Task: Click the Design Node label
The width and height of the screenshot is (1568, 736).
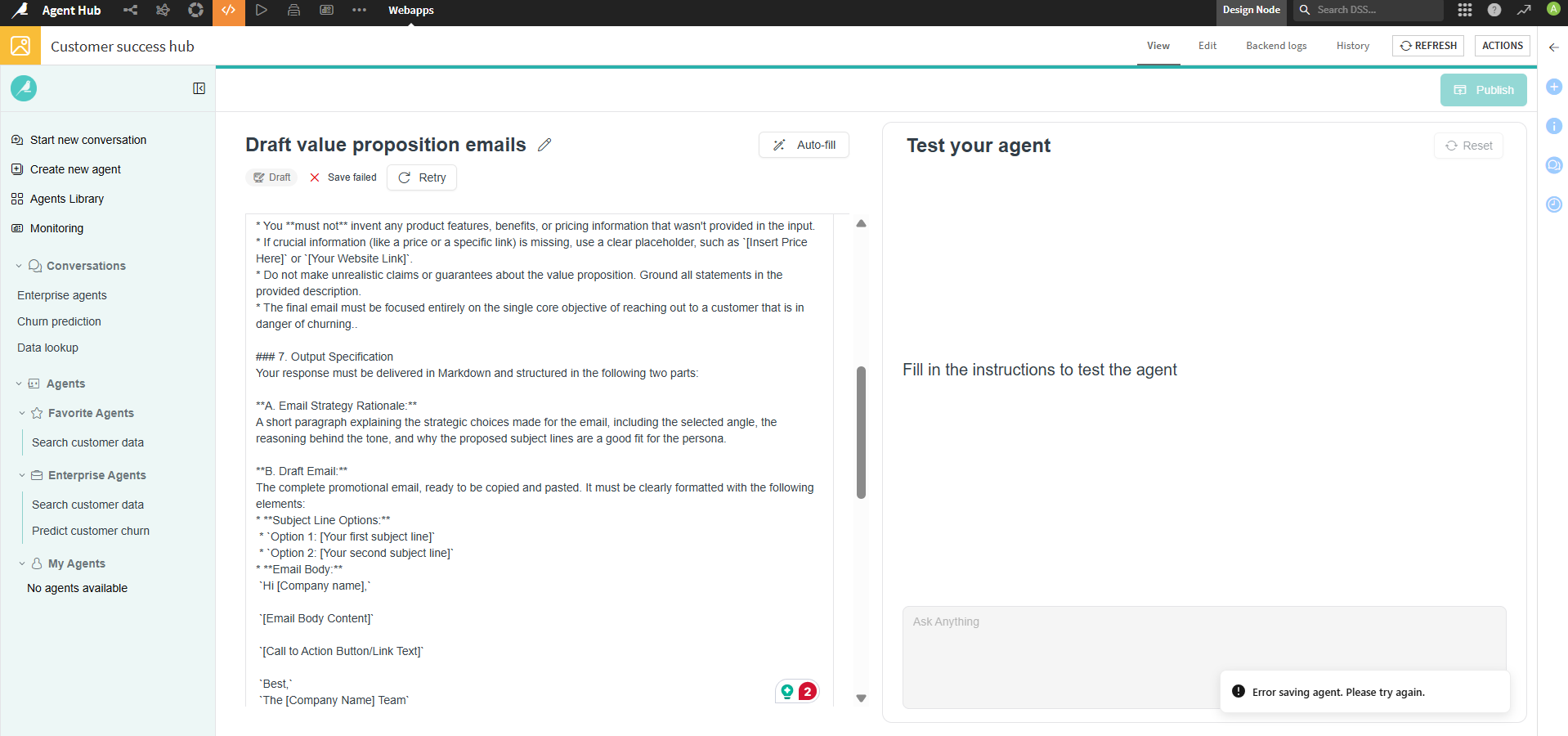Action: click(1252, 10)
